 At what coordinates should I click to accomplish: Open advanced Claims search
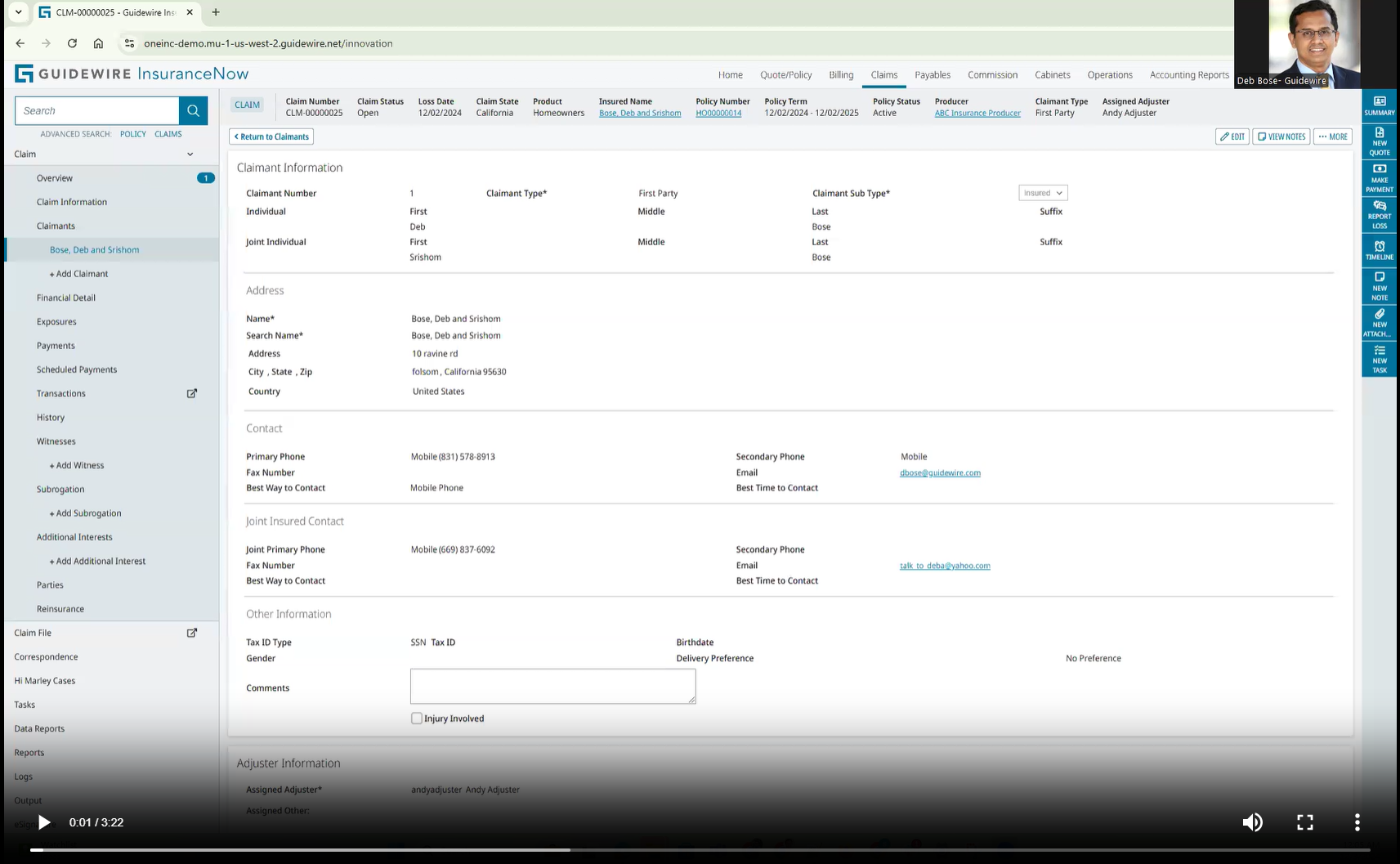coord(168,134)
